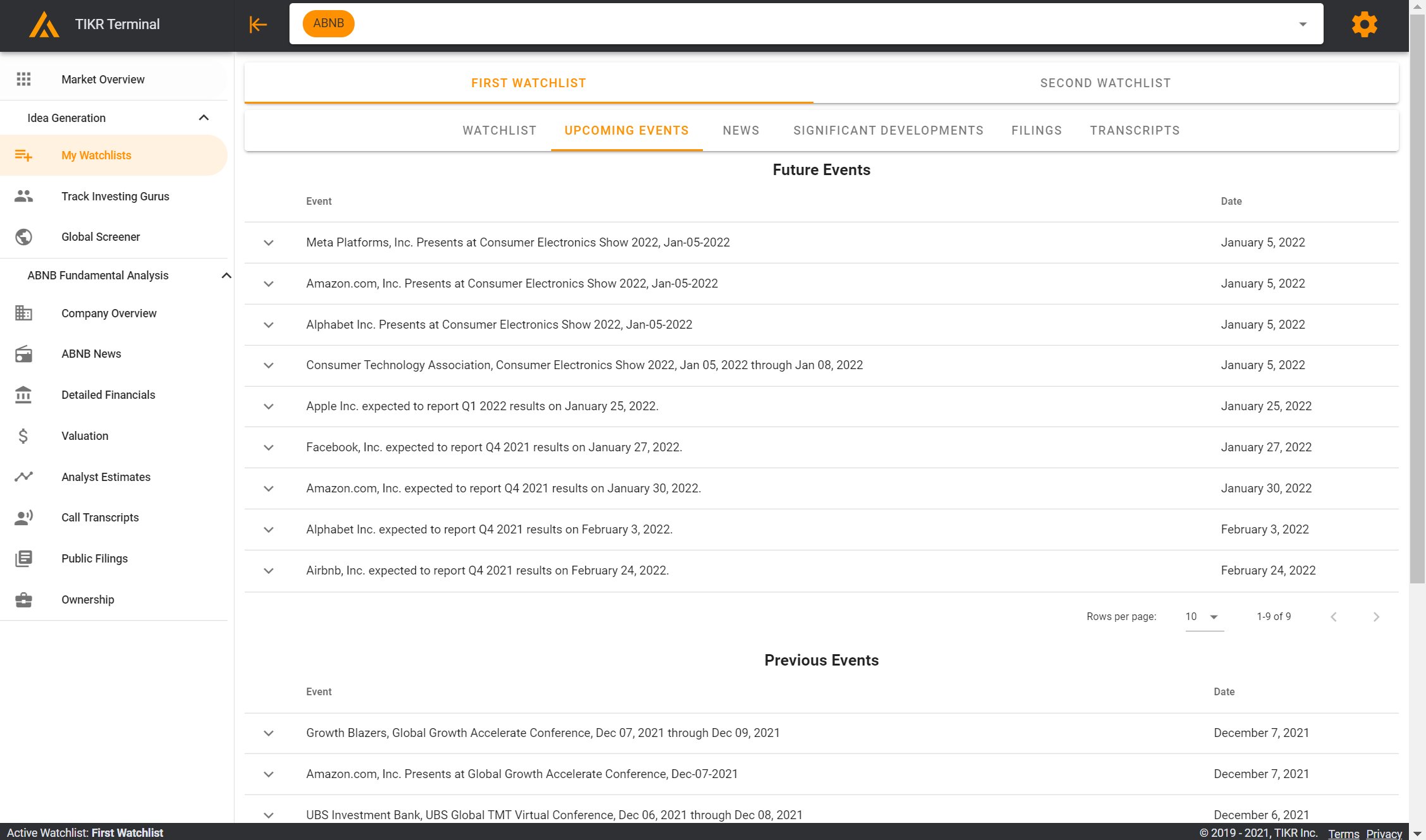Click the February 24, 2022 date cell
Screen dimensions: 1426x840
click(x=1268, y=571)
